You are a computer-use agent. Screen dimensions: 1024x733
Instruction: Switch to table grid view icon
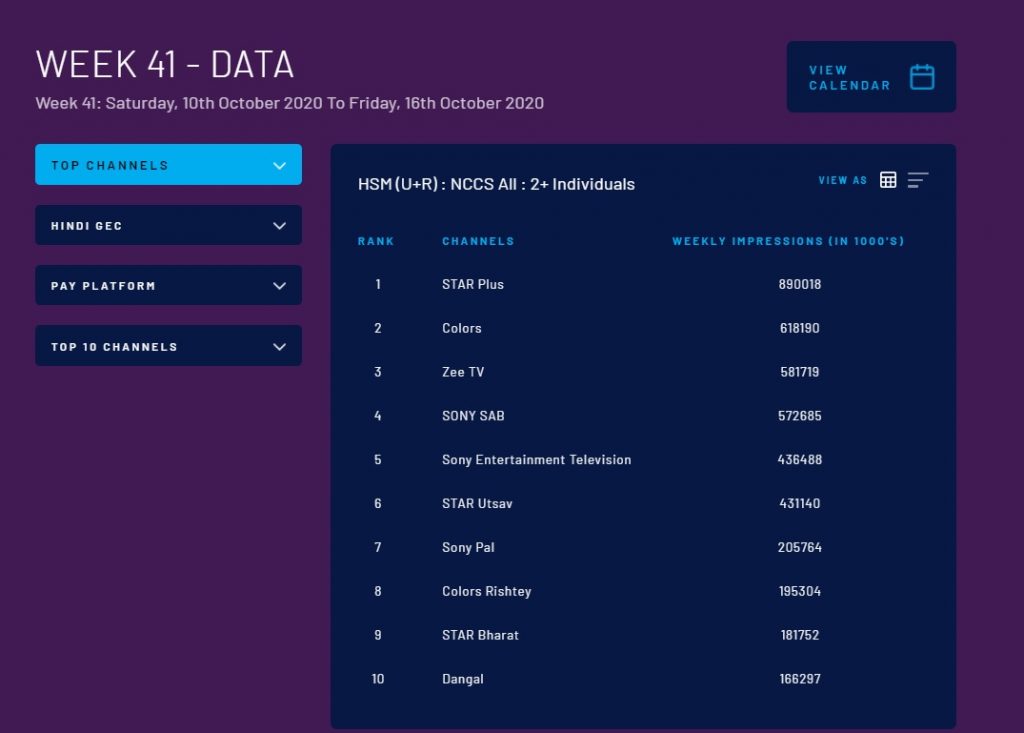(888, 180)
